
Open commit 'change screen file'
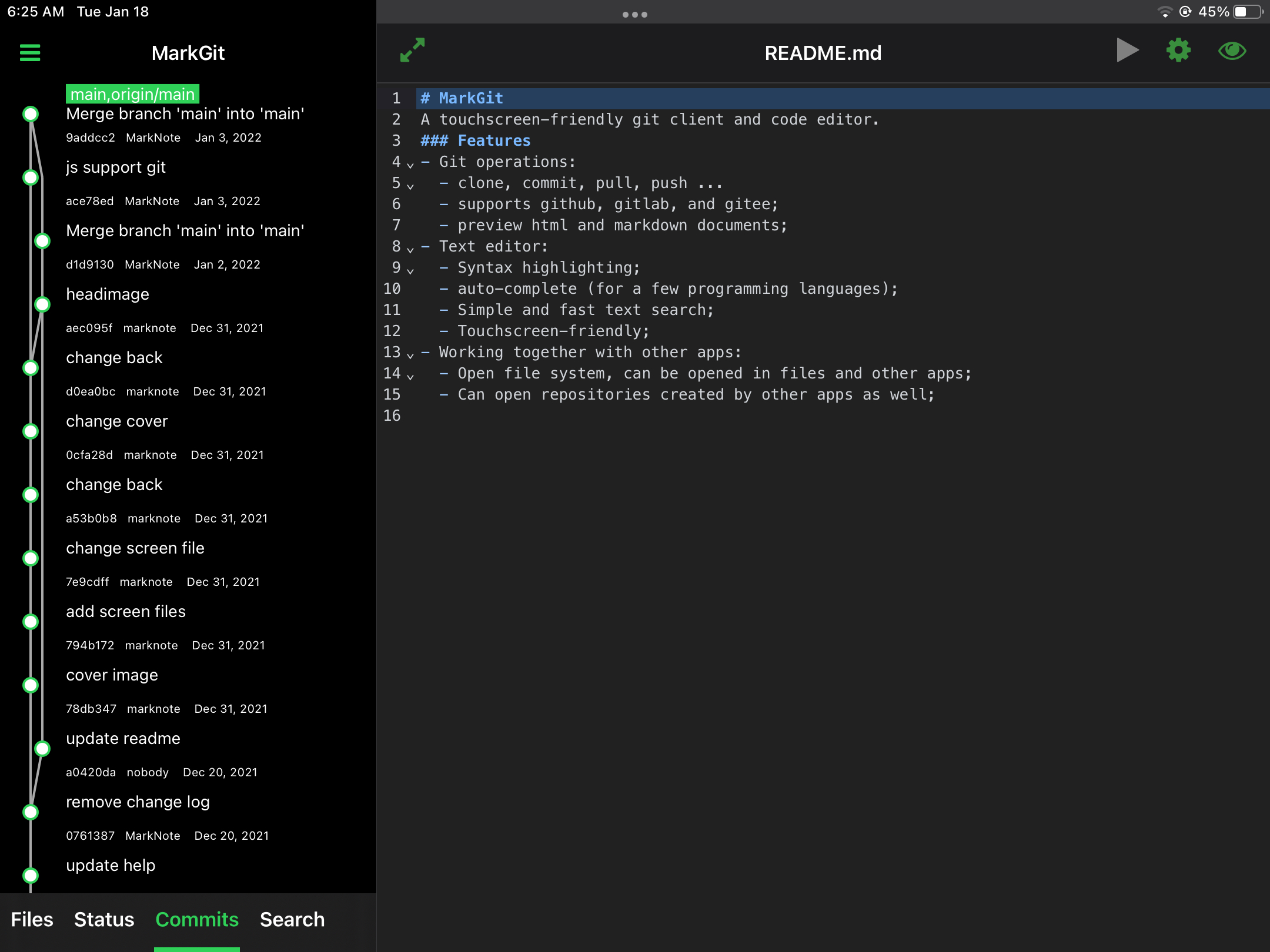click(x=135, y=548)
